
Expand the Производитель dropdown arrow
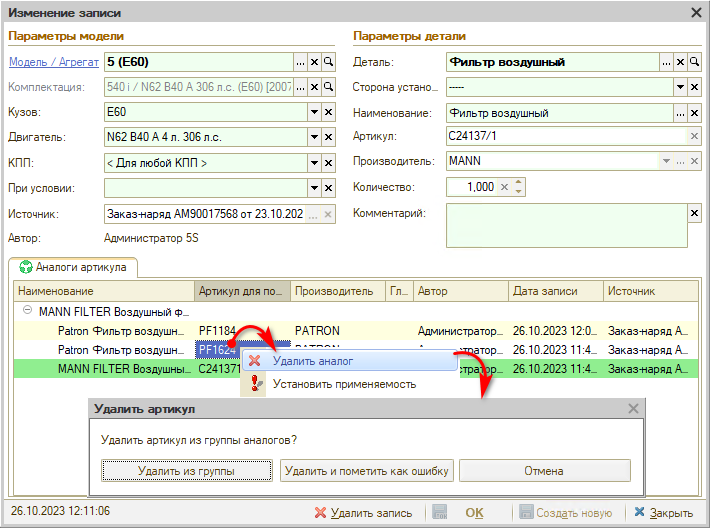(x=666, y=161)
